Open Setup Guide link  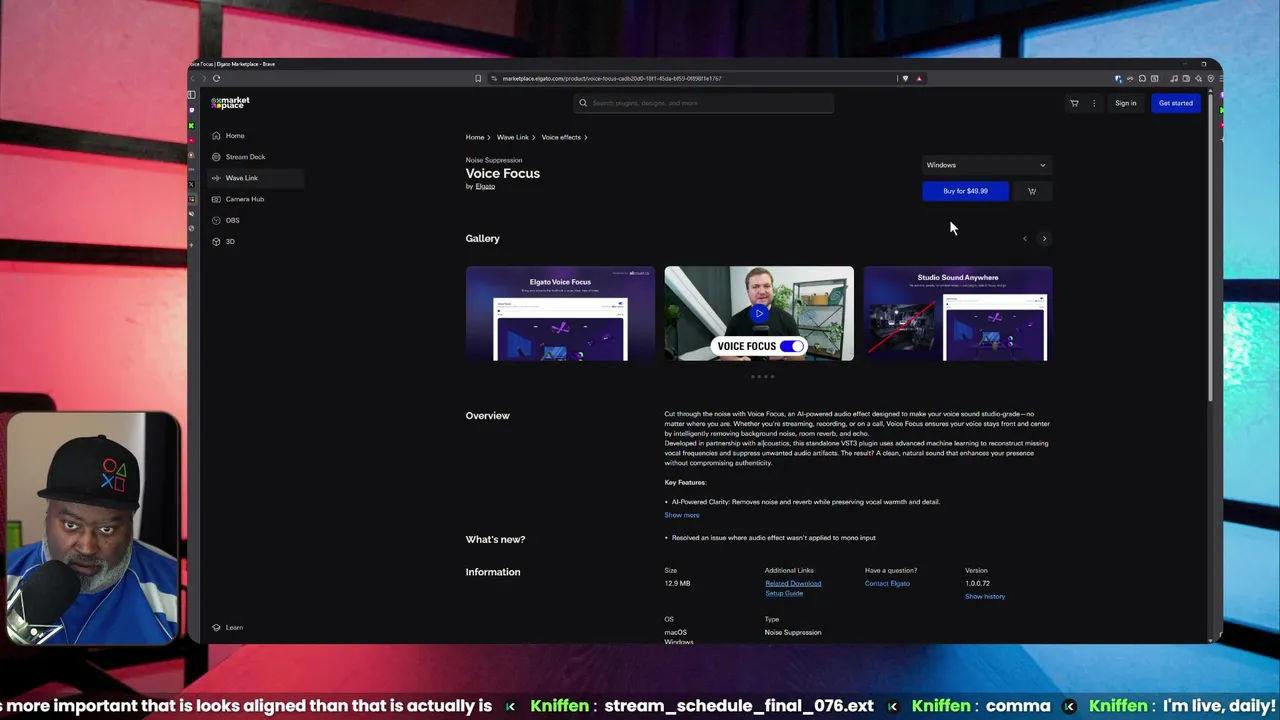[x=784, y=593]
